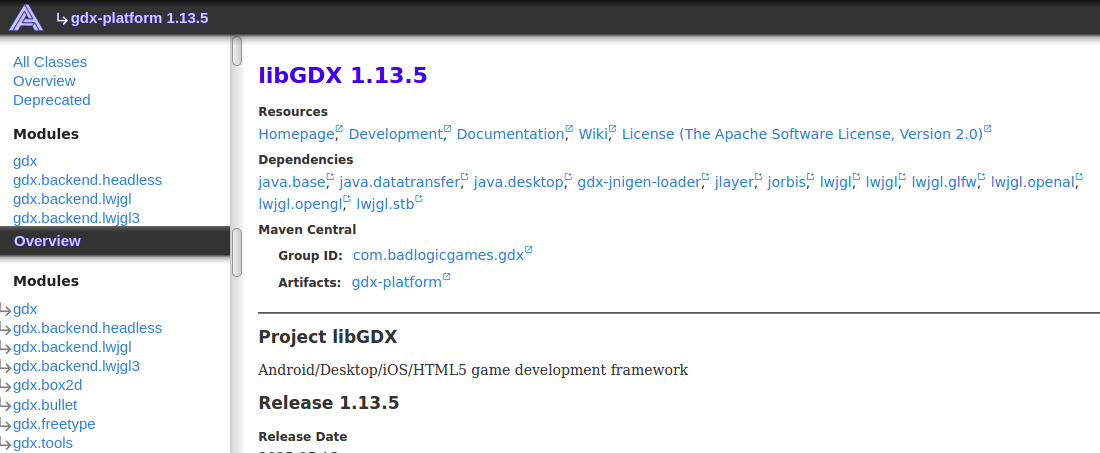Screen dimensions: 1100x453
Task: Click the javadoc link icon after java.desktop
Action: click(x=568, y=178)
